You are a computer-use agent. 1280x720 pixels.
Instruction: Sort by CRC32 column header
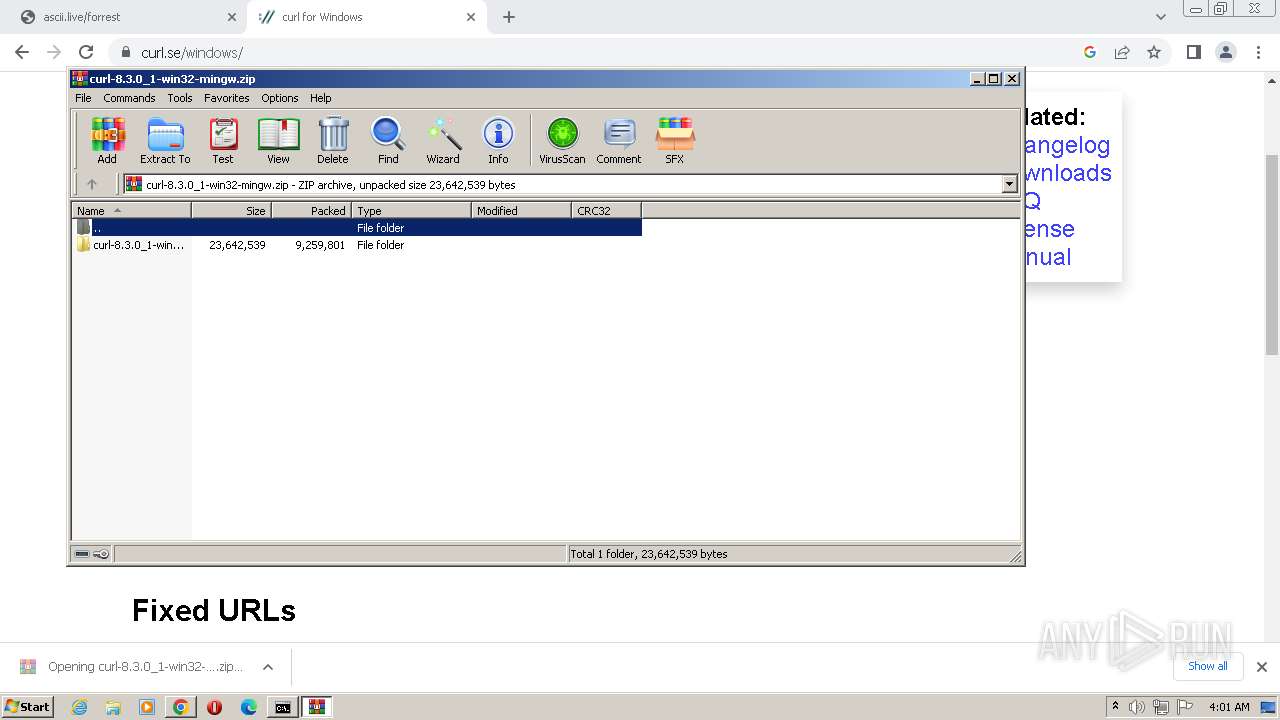(606, 210)
